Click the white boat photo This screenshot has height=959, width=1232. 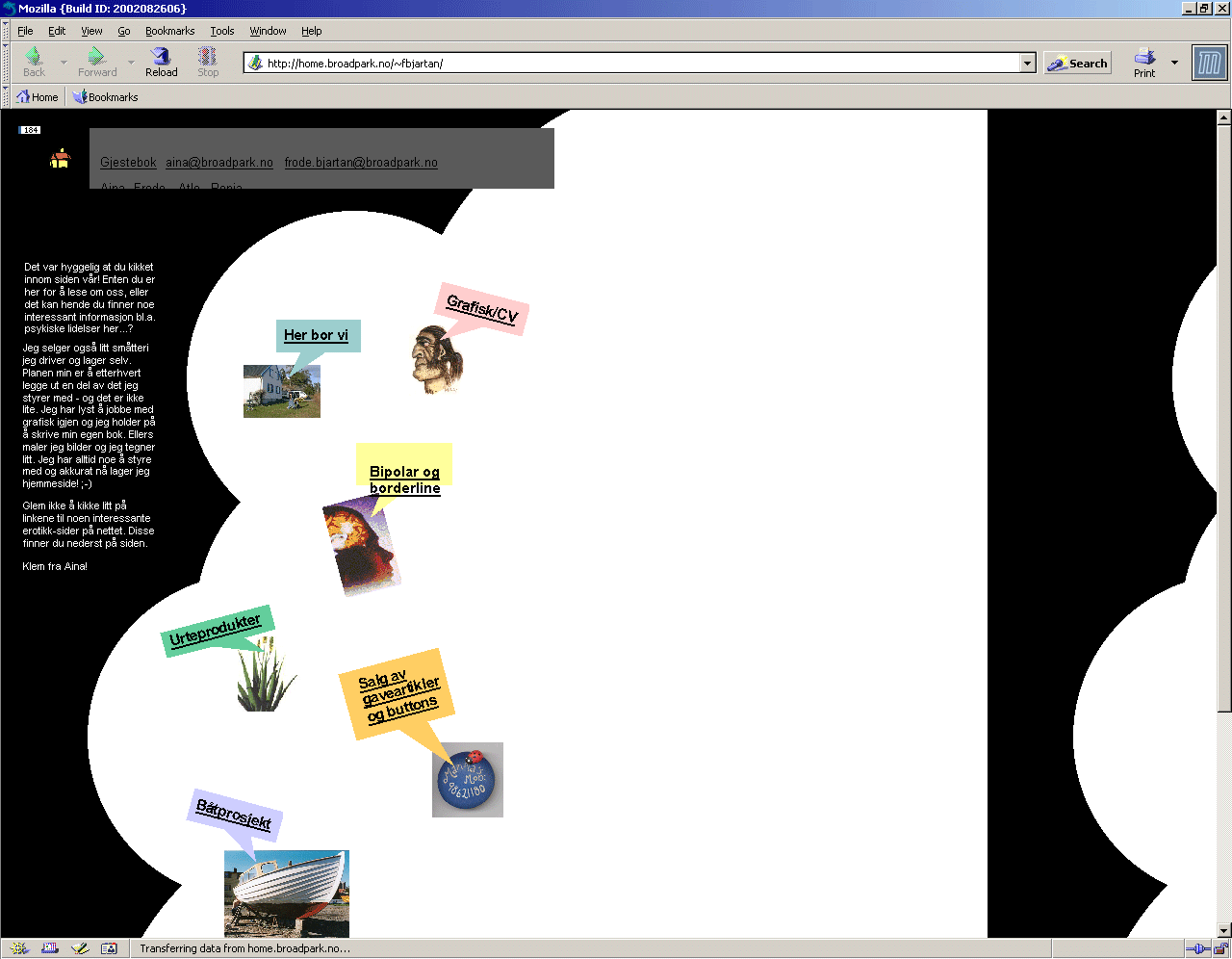(x=287, y=894)
